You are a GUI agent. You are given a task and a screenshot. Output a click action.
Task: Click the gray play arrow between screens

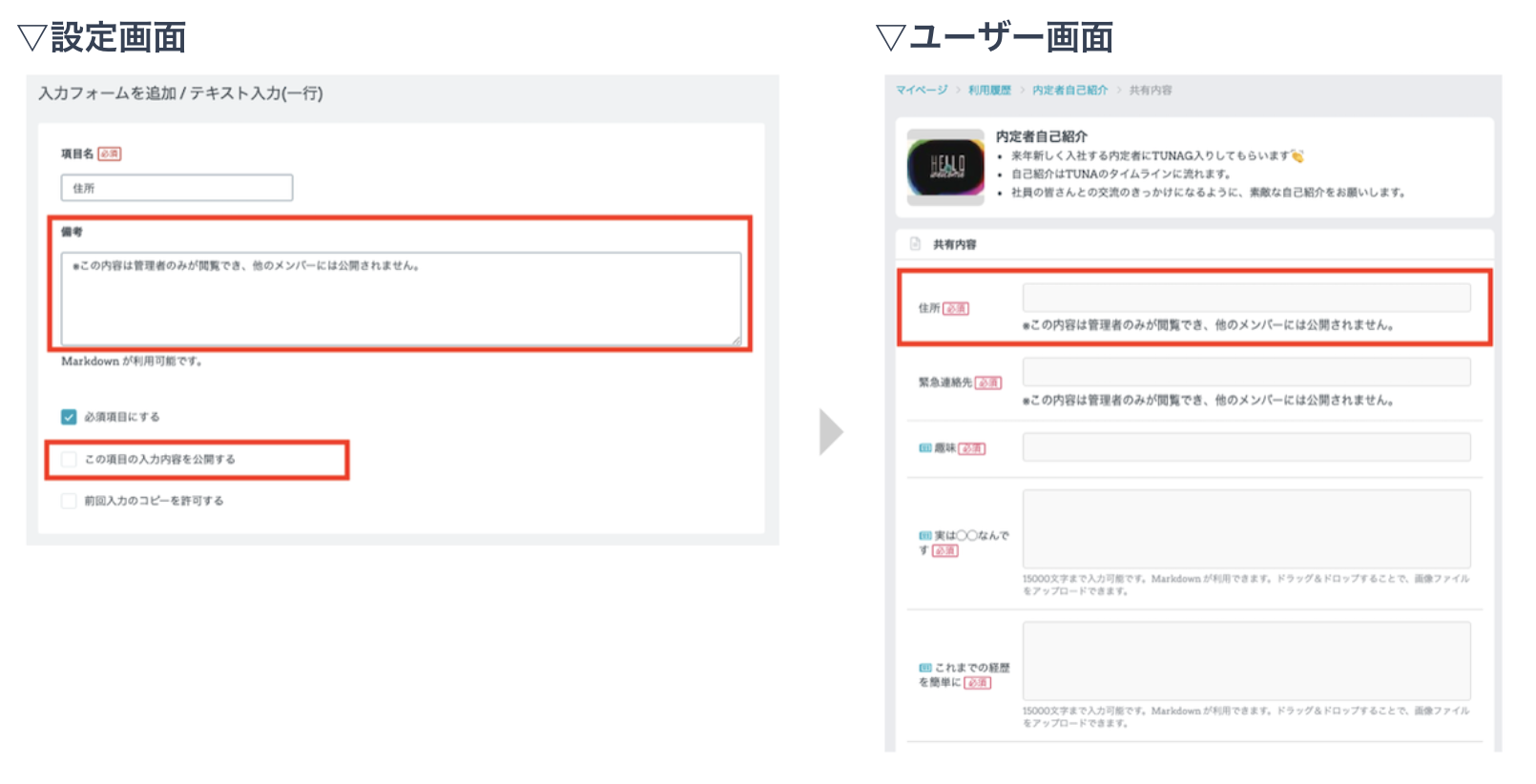(831, 432)
